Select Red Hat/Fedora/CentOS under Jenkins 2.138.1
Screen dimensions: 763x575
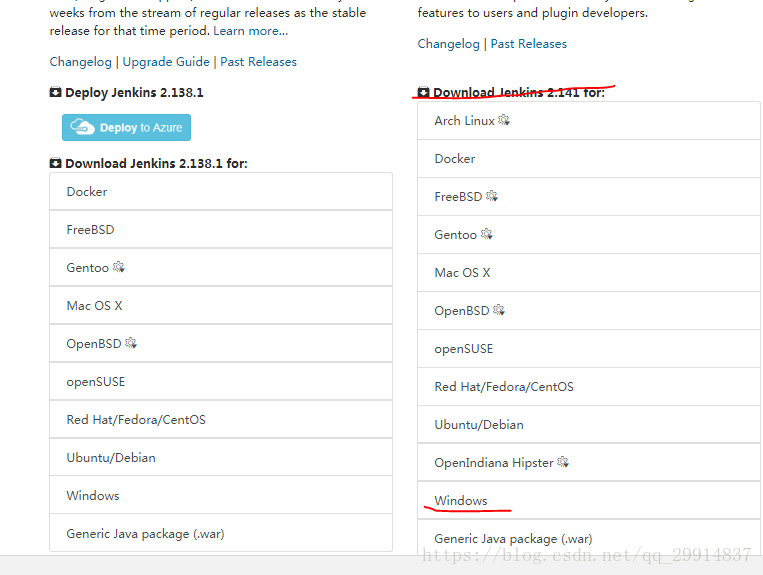[221, 419]
